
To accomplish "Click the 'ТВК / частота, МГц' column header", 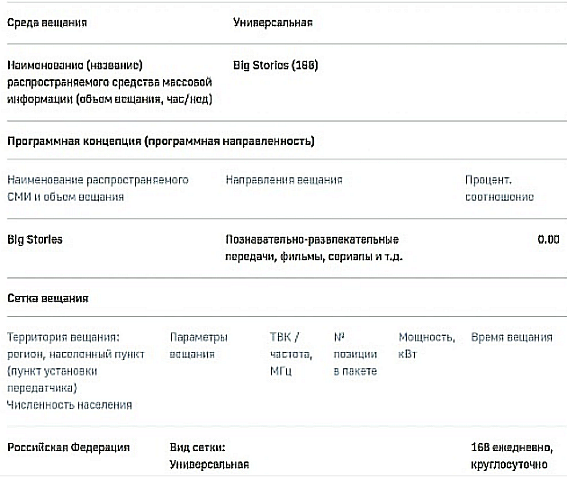I will (x=291, y=354).
